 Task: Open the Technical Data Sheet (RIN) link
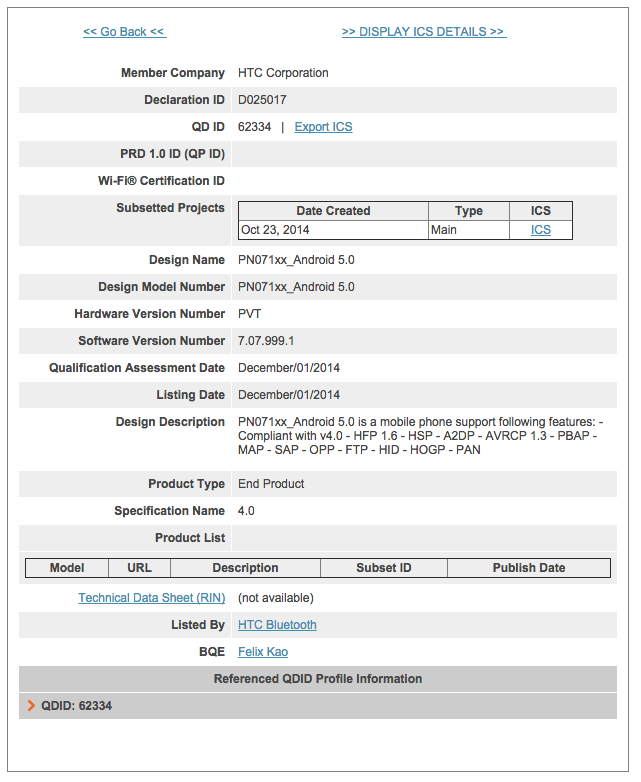coord(152,598)
